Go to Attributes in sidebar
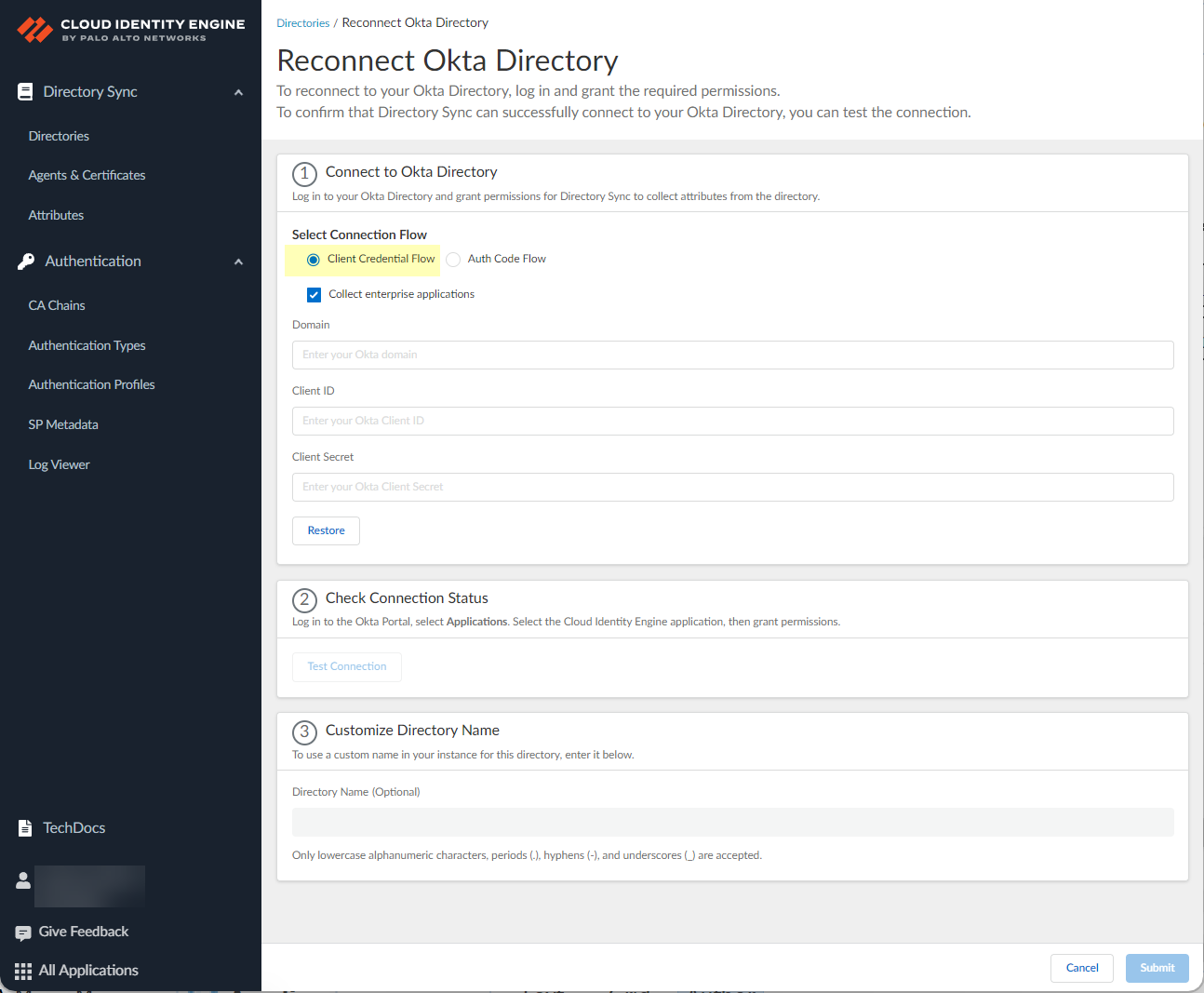This screenshot has width=1204, height=993. 56,215
